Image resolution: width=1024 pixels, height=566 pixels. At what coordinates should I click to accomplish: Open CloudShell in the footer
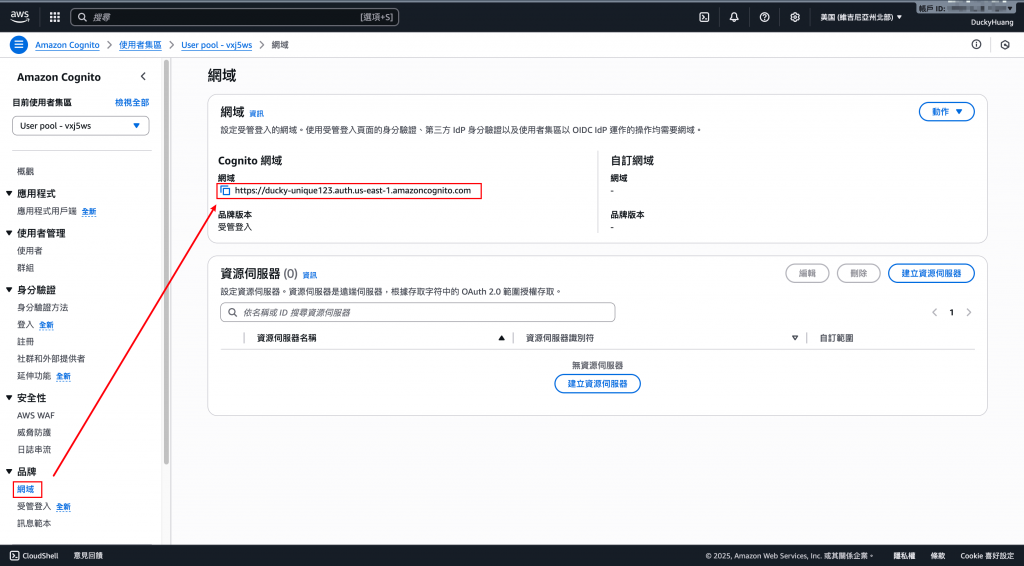click(34, 556)
